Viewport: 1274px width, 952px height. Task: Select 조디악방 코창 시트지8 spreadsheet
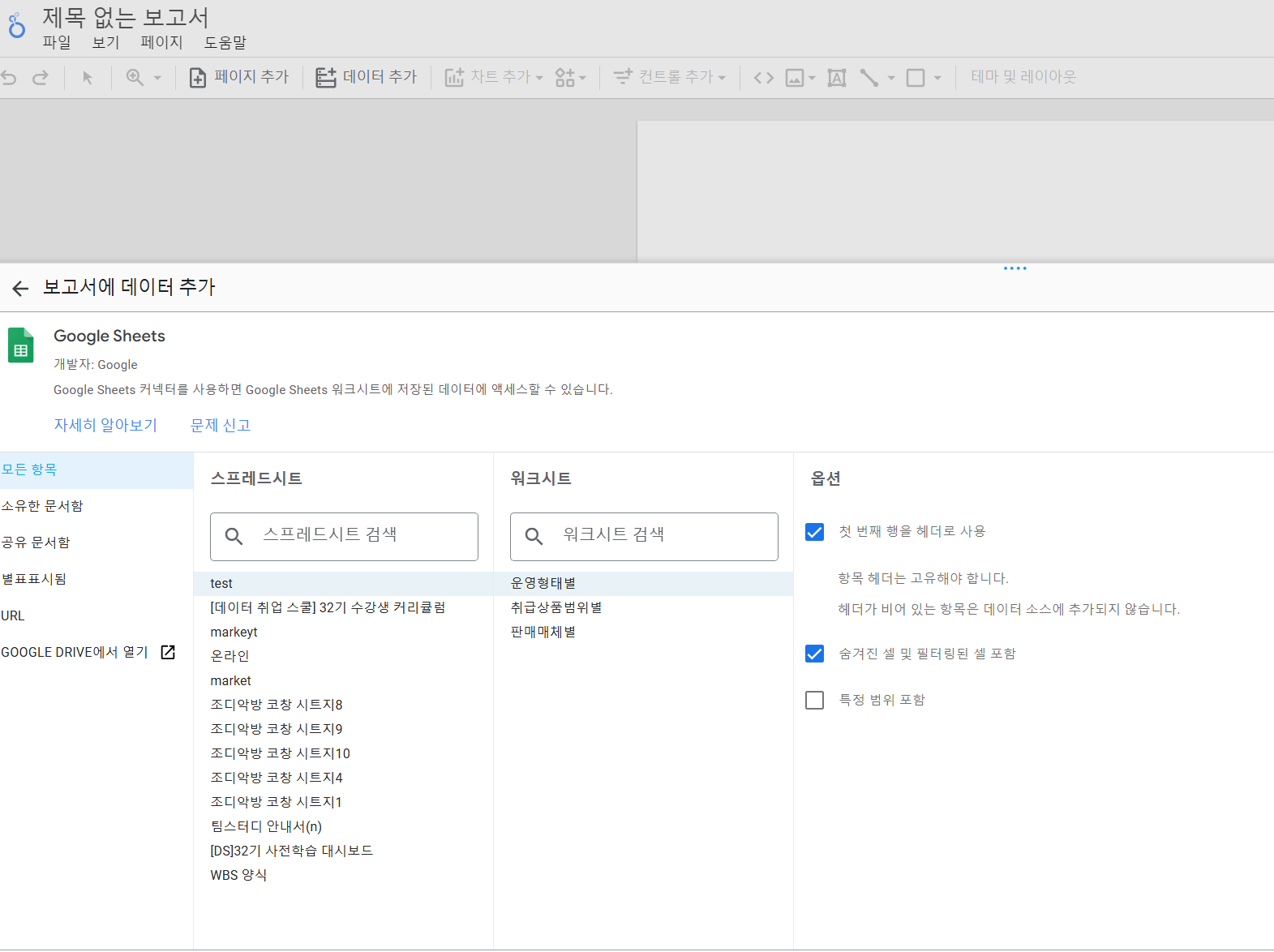pyautogui.click(x=343, y=705)
